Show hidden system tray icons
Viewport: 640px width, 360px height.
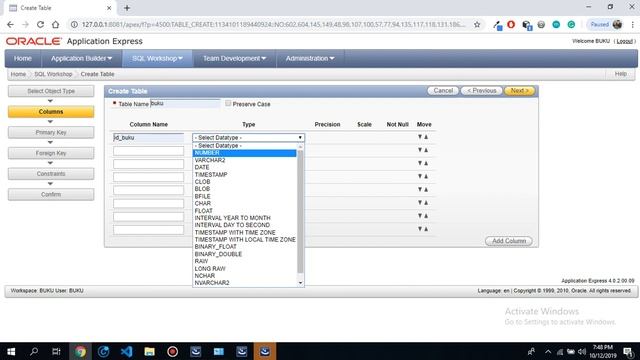tap(548, 351)
